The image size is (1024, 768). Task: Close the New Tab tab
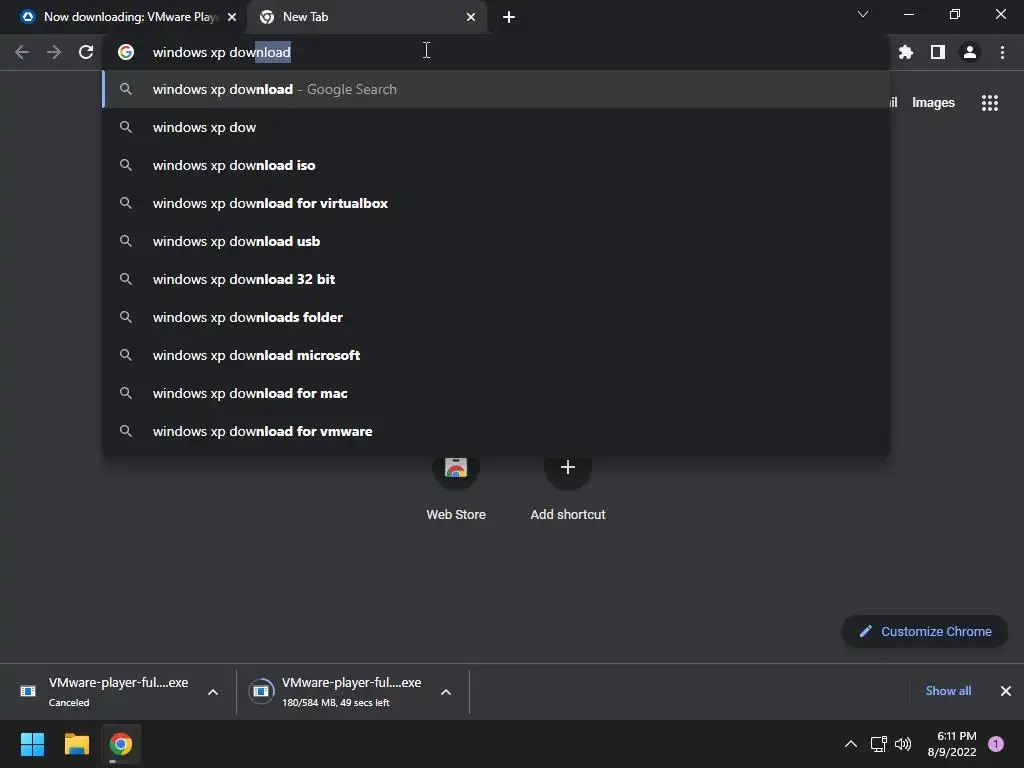tap(471, 17)
